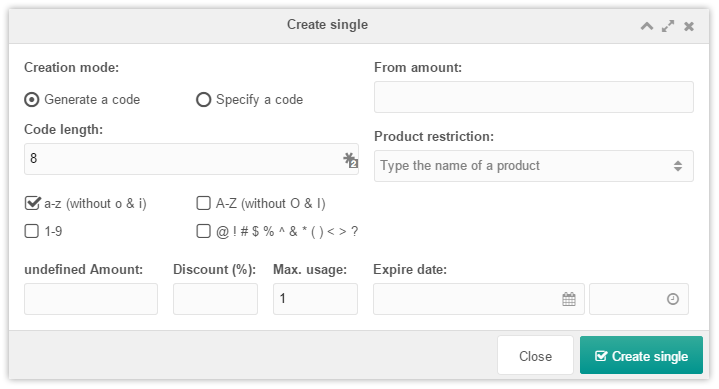Viewport: 719px width, 389px height.
Task: Close the dialog with the X icon
Action: pos(689,27)
